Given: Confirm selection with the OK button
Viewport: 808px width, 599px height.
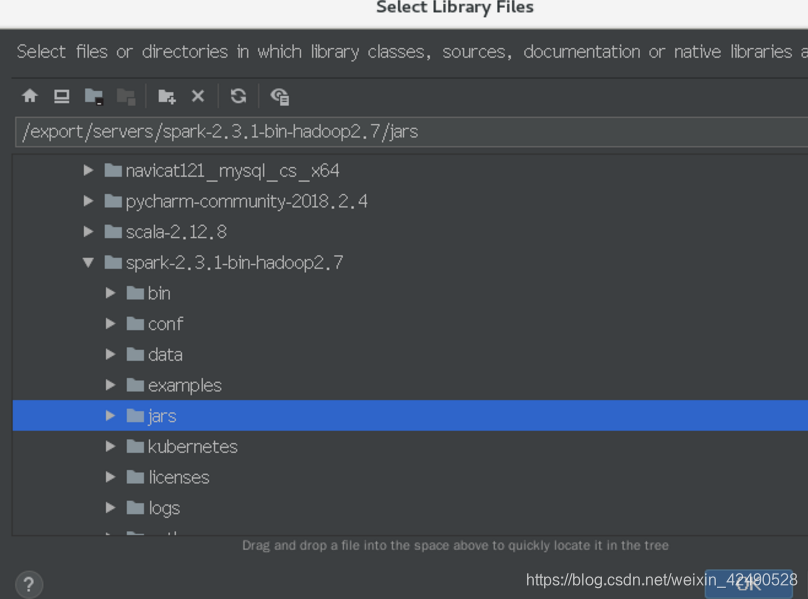Looking at the screenshot, I should [749, 584].
